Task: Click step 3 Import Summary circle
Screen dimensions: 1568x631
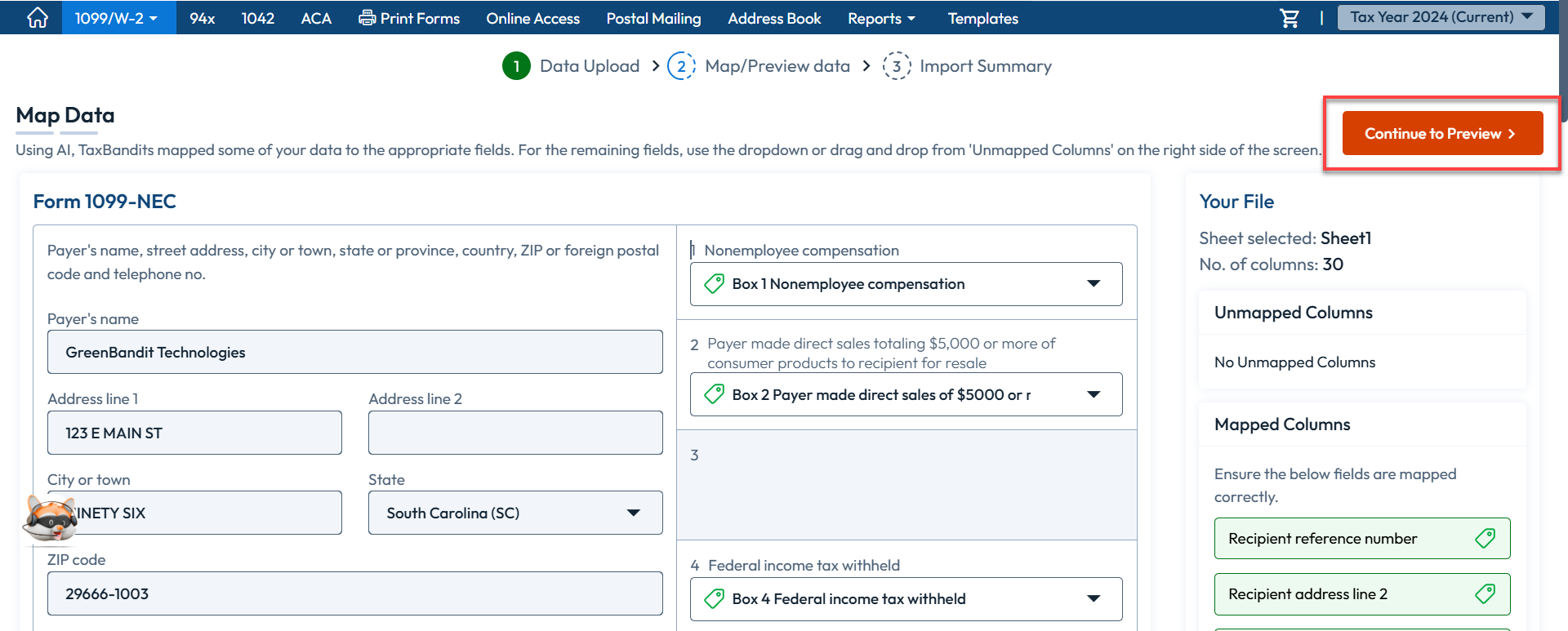Action: click(x=897, y=66)
